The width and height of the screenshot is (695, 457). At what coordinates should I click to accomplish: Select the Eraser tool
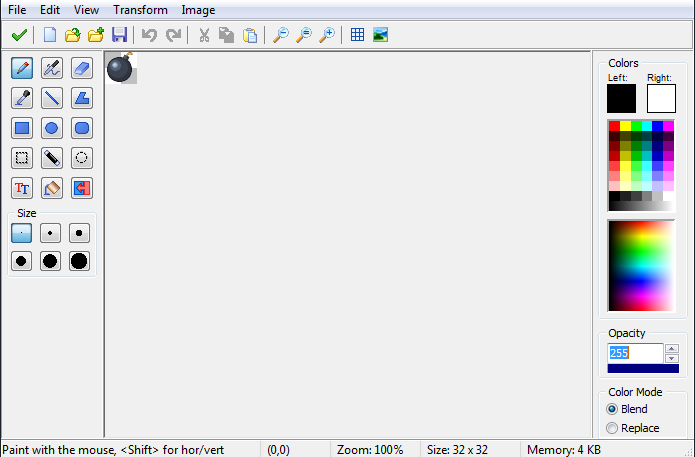(82, 68)
